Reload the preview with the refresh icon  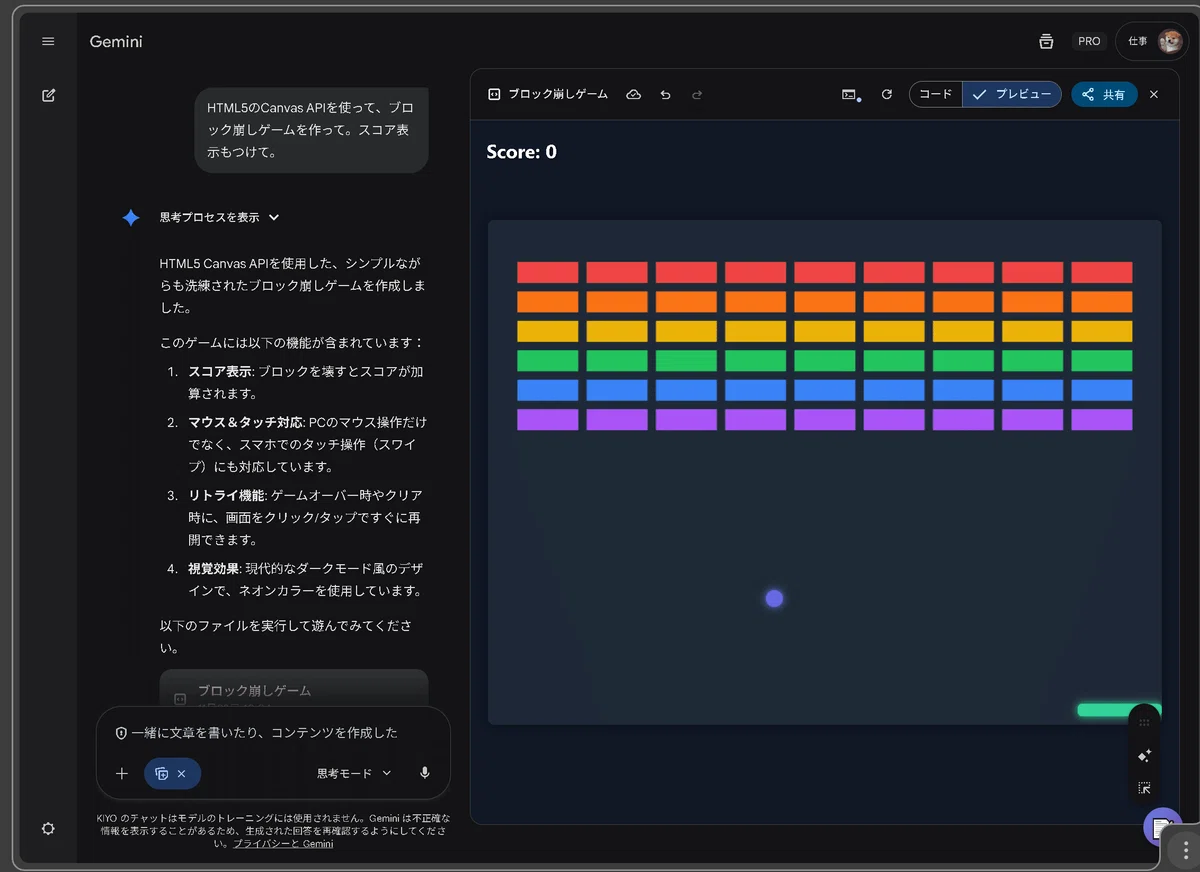[x=886, y=94]
